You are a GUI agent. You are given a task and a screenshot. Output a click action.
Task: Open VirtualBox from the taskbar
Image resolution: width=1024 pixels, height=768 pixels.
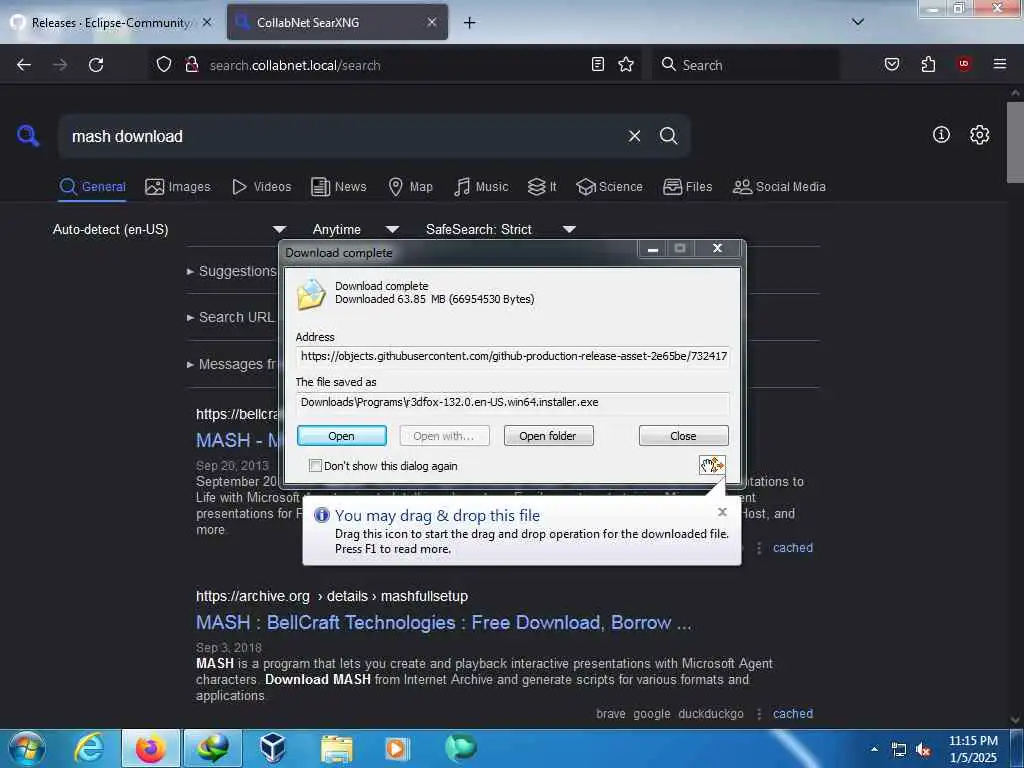273,748
